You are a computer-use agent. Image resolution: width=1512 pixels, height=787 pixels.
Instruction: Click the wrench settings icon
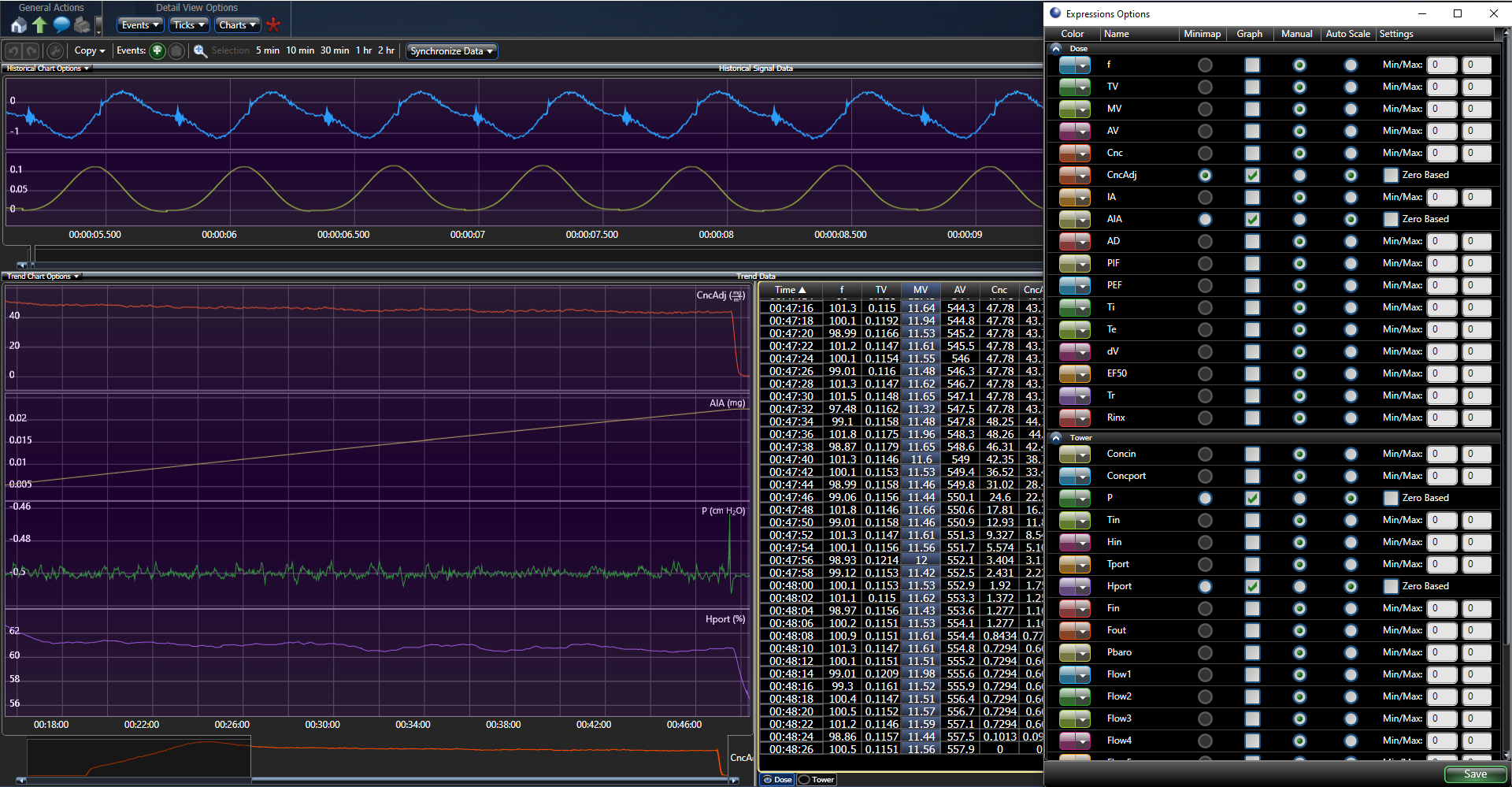pyautogui.click(x=54, y=51)
